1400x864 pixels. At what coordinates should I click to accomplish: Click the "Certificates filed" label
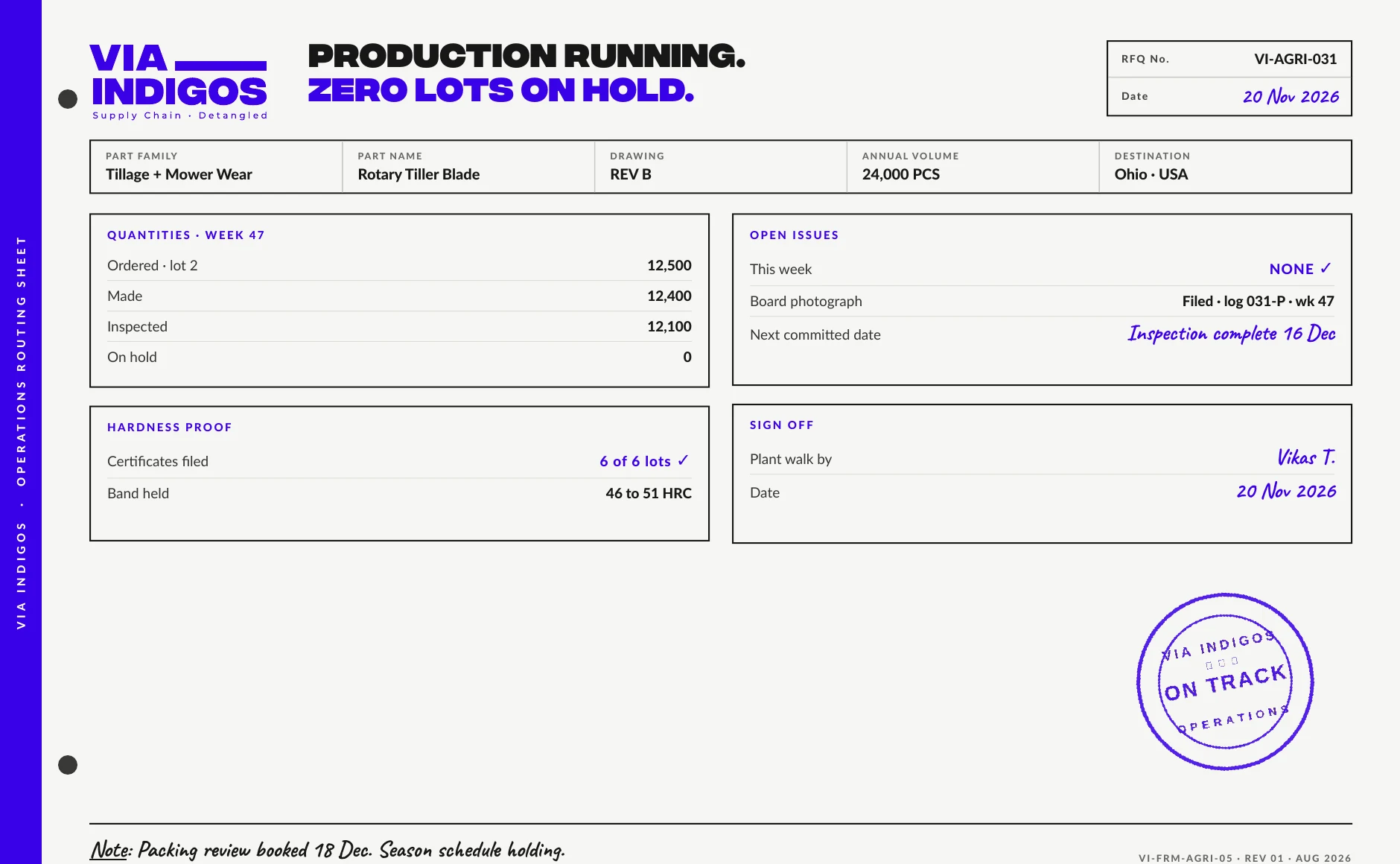click(158, 461)
